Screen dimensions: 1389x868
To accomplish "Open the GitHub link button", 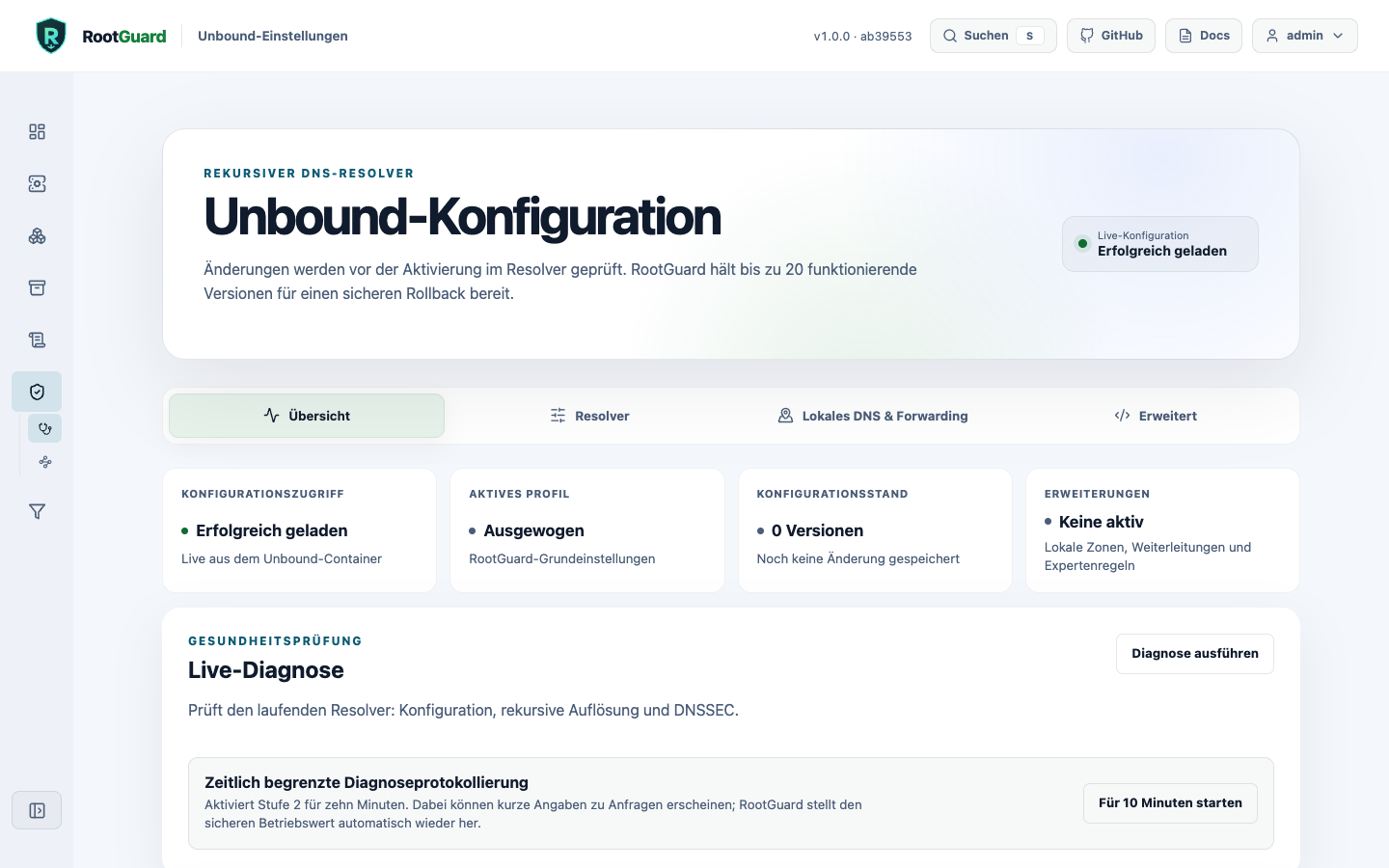I will (x=1111, y=36).
